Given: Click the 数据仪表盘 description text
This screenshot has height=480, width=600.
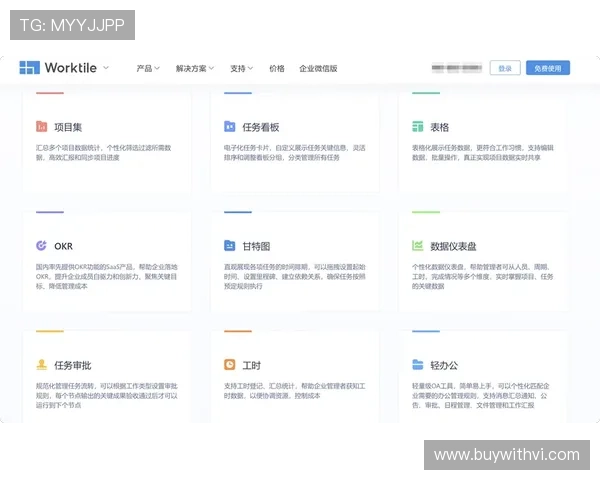Looking at the screenshot, I should 483,276.
